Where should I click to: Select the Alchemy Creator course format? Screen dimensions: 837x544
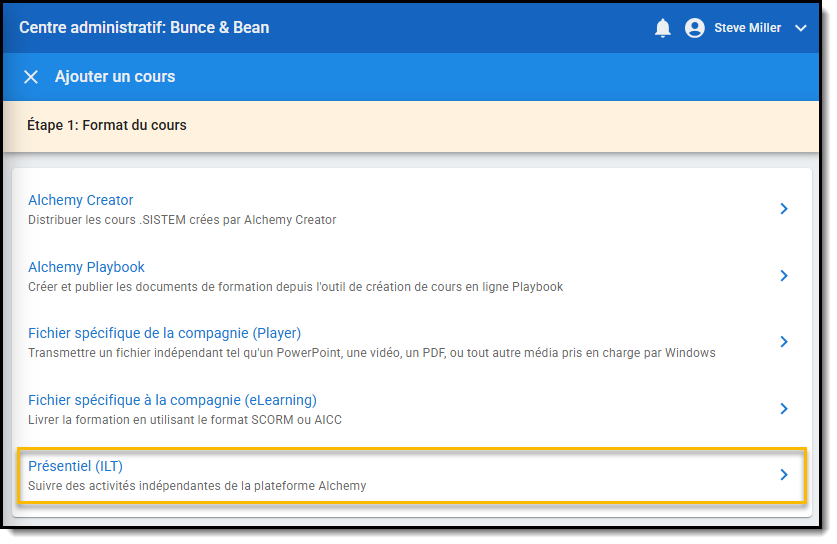[x=81, y=200]
